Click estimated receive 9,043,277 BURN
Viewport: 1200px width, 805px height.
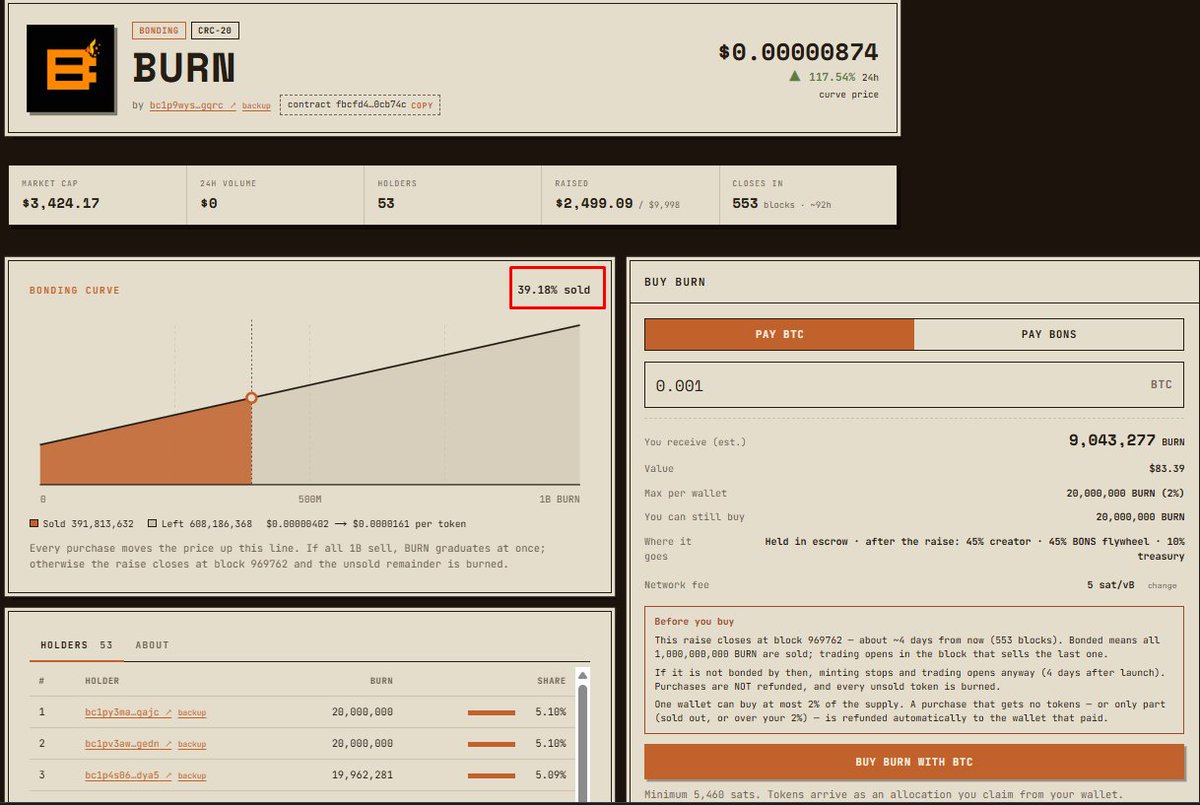(x=1126, y=441)
